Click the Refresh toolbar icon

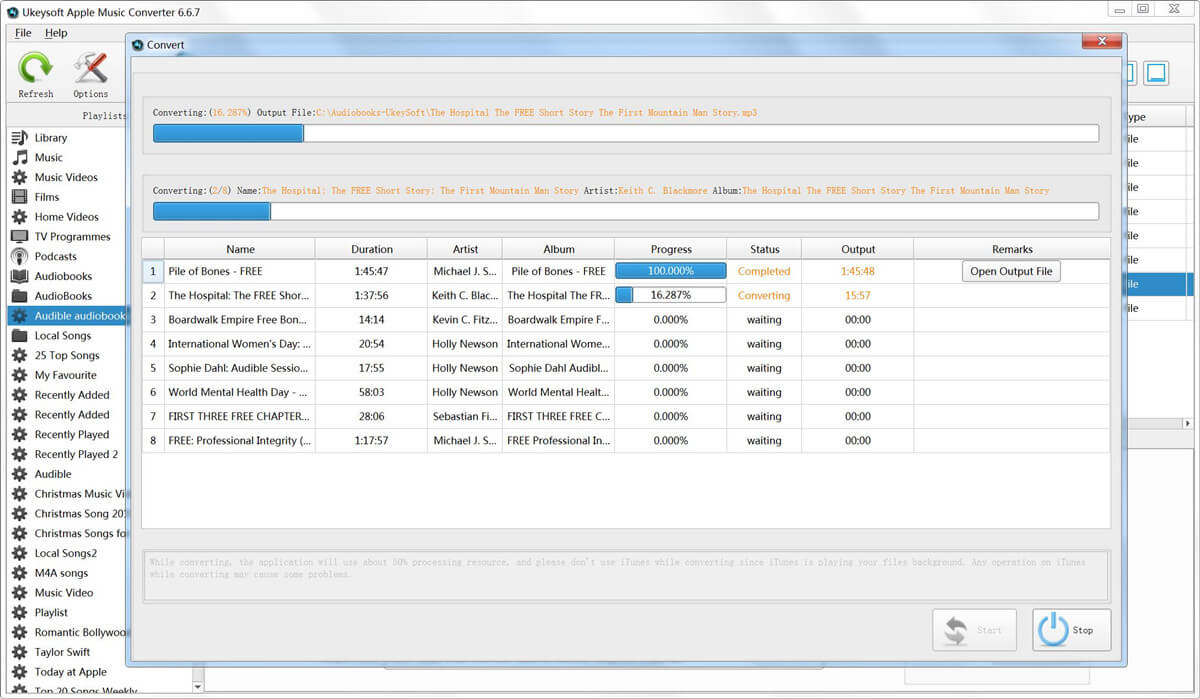[x=36, y=69]
